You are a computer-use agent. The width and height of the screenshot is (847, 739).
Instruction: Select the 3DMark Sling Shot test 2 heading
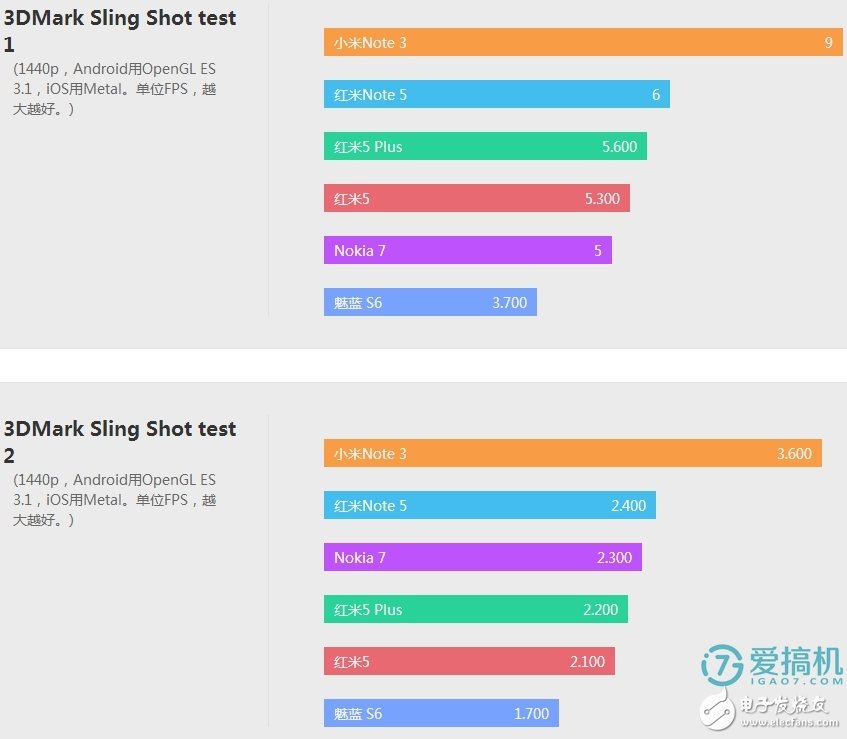tap(120, 441)
